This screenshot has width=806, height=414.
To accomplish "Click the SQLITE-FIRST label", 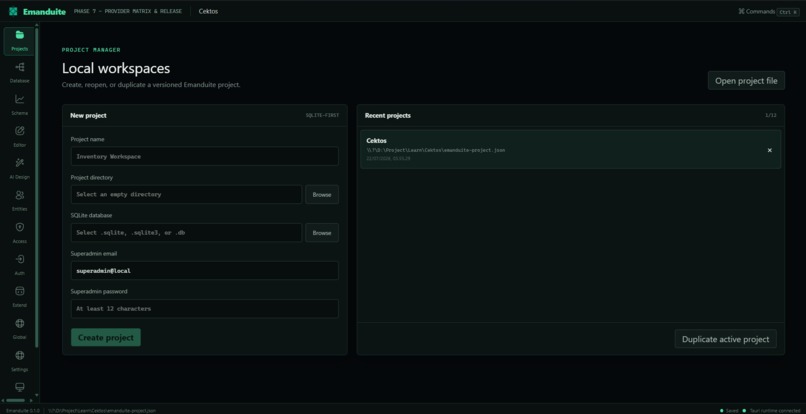I will pyautogui.click(x=322, y=116).
